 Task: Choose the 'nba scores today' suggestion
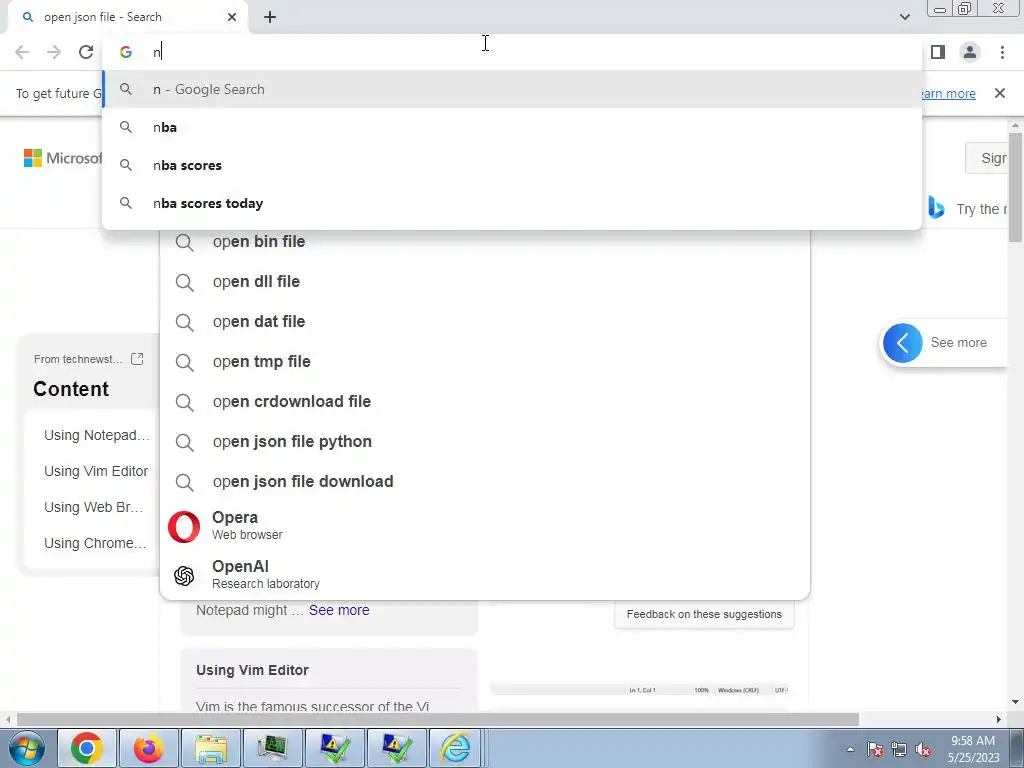tap(512, 203)
